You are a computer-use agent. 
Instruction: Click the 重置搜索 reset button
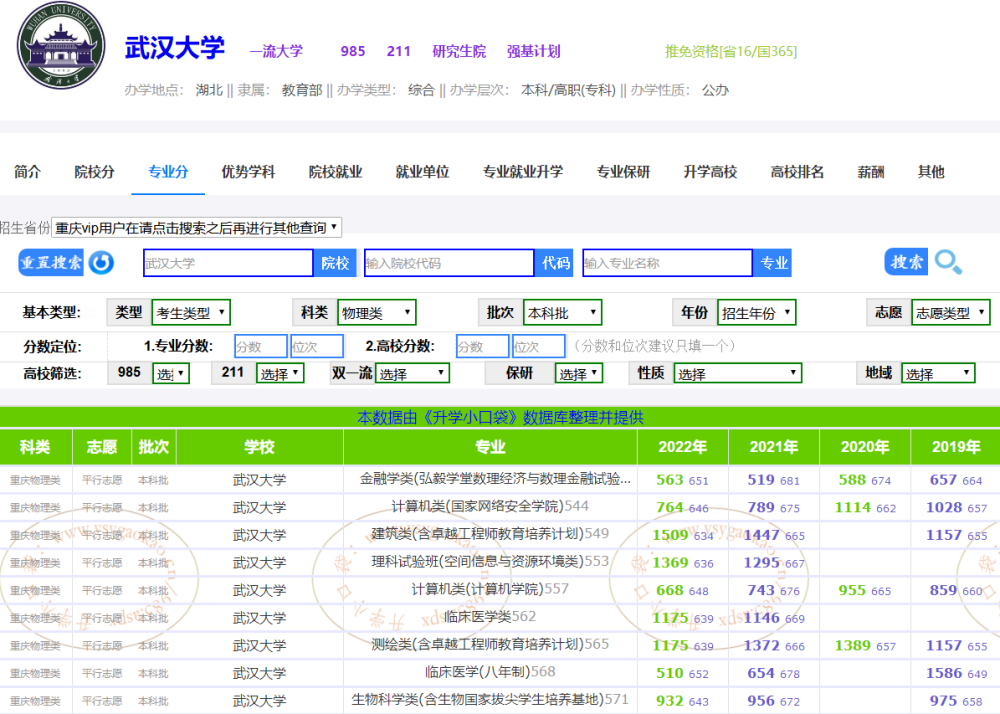click(x=51, y=263)
